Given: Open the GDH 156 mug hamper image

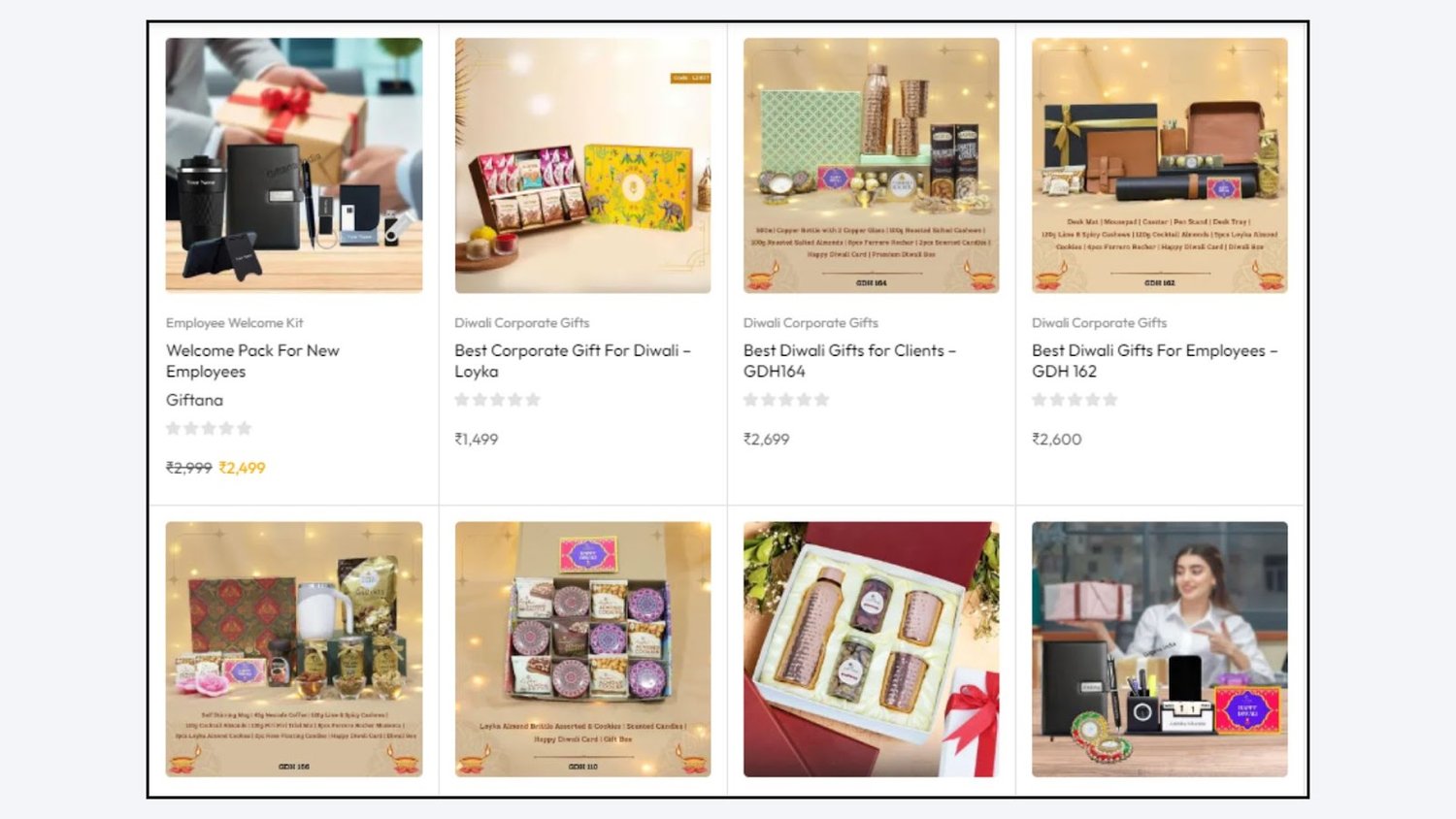Looking at the screenshot, I should [x=294, y=649].
